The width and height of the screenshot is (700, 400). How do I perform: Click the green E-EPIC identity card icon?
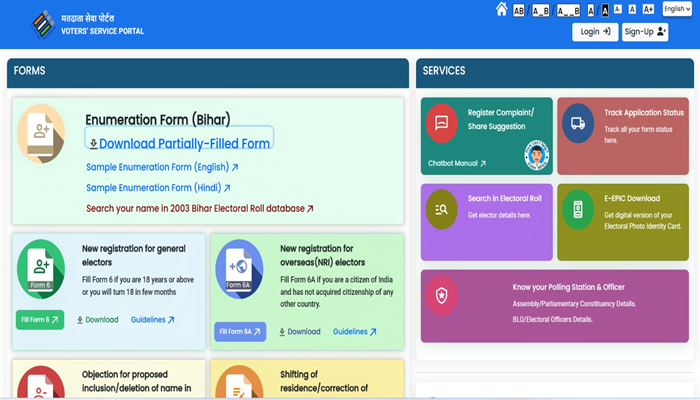(x=578, y=209)
